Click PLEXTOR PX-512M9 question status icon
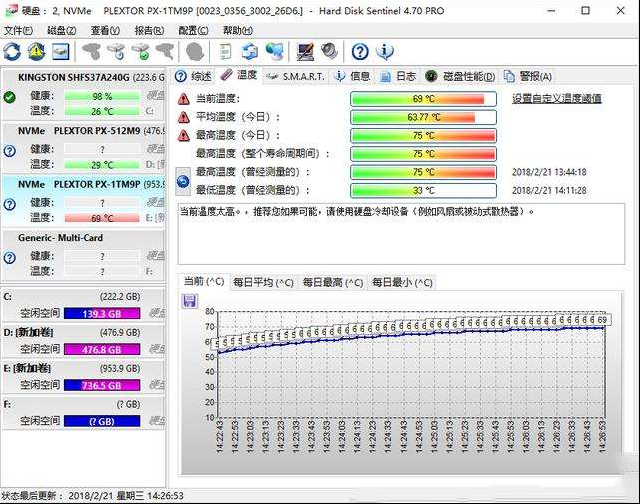The width and height of the screenshot is (640, 504). tap(9, 151)
